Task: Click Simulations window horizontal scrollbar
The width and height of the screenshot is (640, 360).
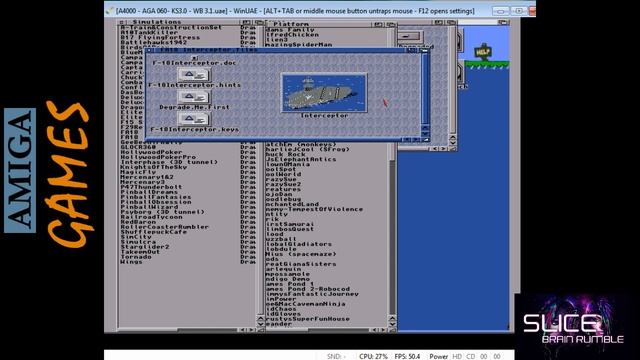Action: pos(178,329)
